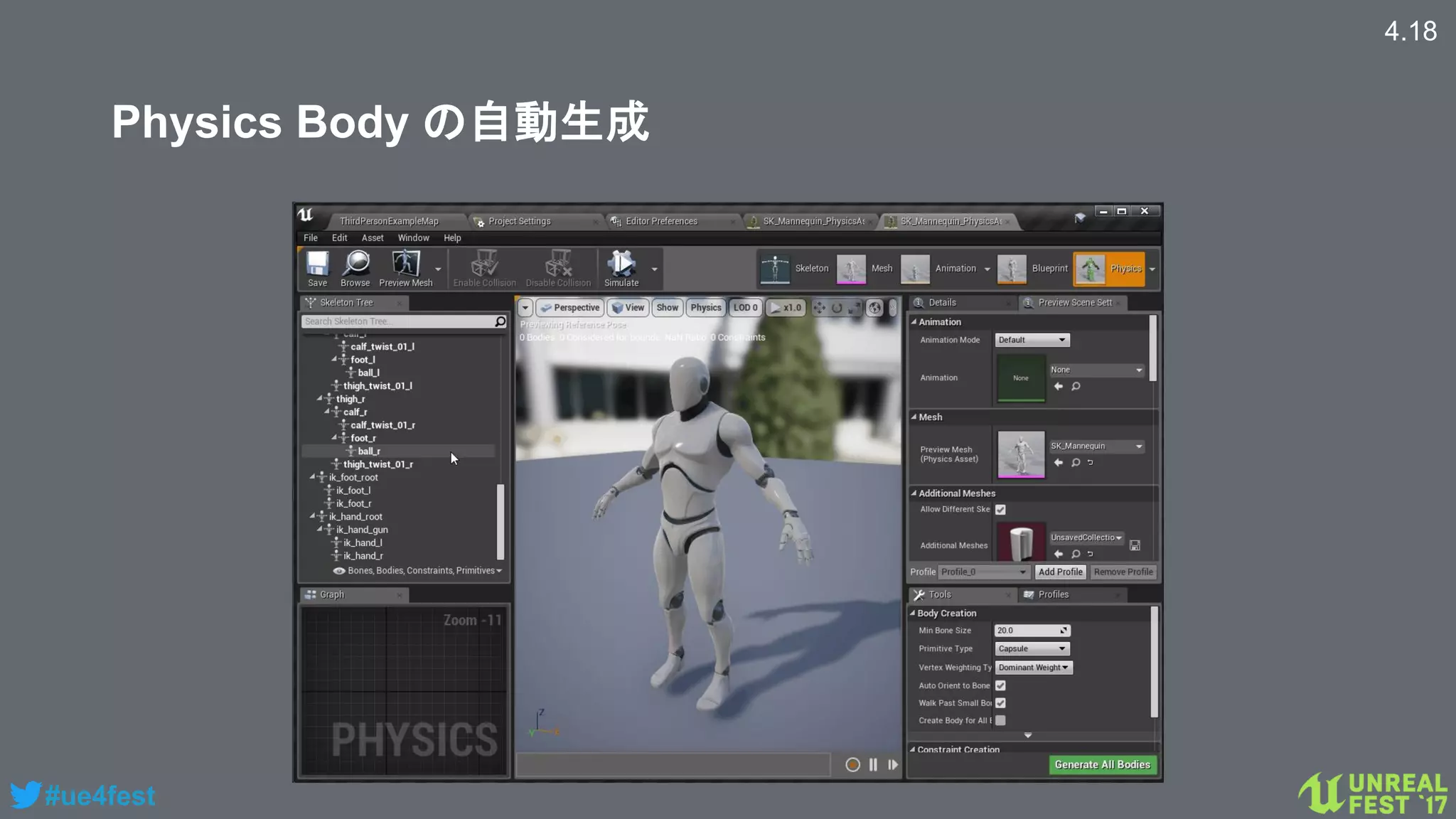Reset SK_Mannequin preview mesh to default
Image resolution: width=1456 pixels, height=819 pixels.
coord(1091,462)
